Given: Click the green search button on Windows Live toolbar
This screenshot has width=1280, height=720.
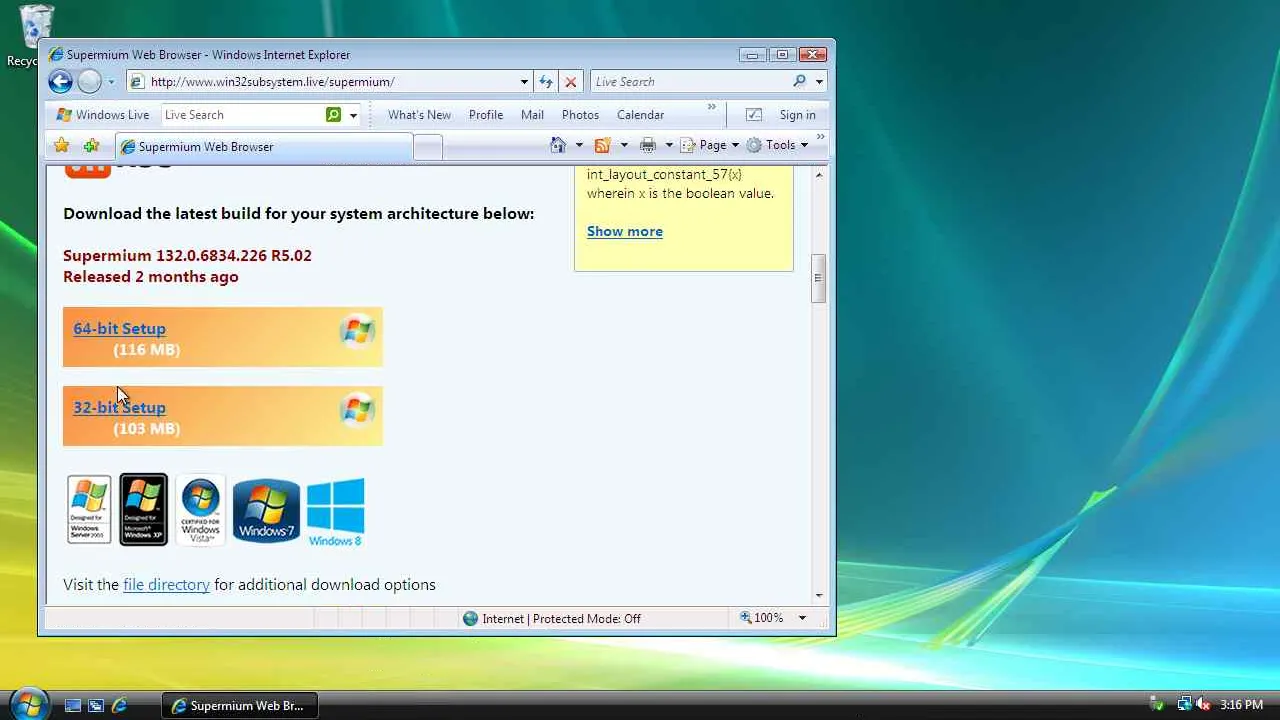Looking at the screenshot, I should click(333, 115).
